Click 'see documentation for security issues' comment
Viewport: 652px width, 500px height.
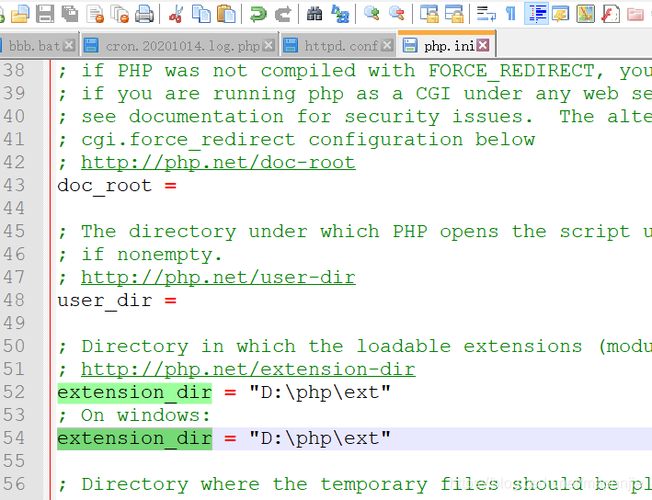click(x=307, y=116)
